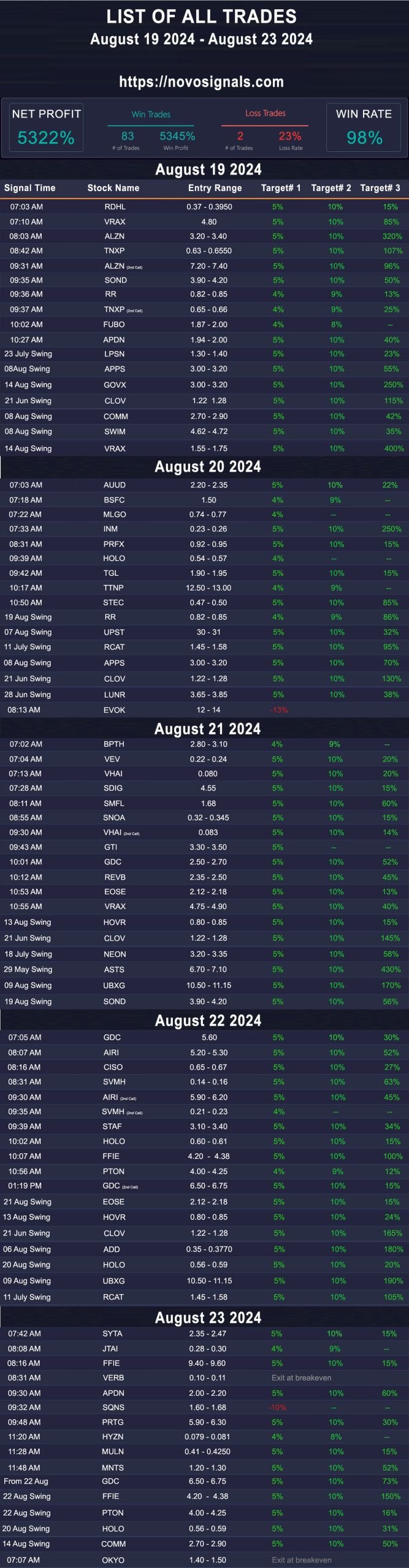Select the WIN RATE 98% box

pos(364,127)
